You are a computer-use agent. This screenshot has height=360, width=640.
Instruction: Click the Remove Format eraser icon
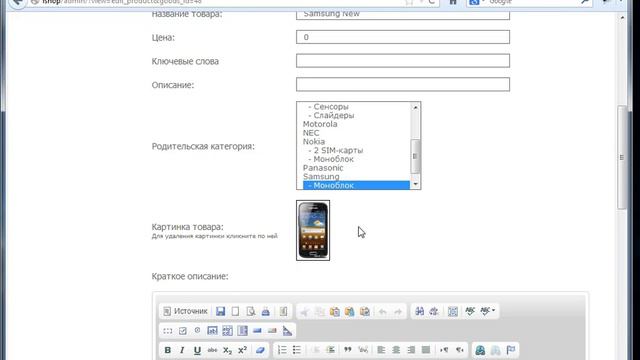(260, 350)
